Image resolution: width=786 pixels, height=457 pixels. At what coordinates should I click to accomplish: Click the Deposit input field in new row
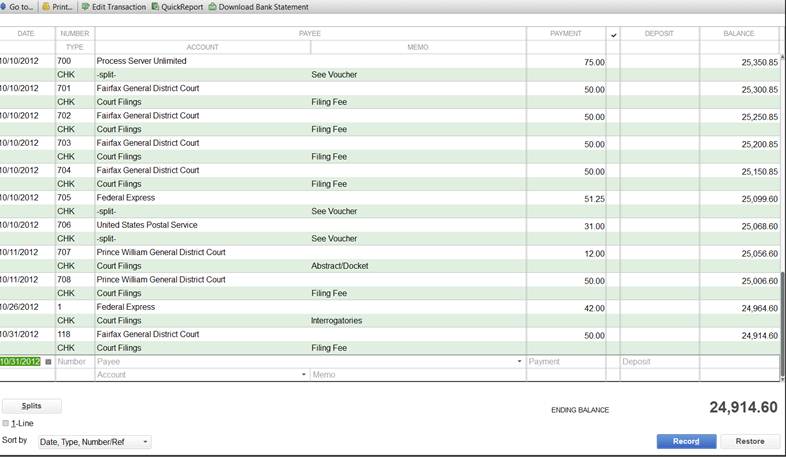pyautogui.click(x=658, y=362)
